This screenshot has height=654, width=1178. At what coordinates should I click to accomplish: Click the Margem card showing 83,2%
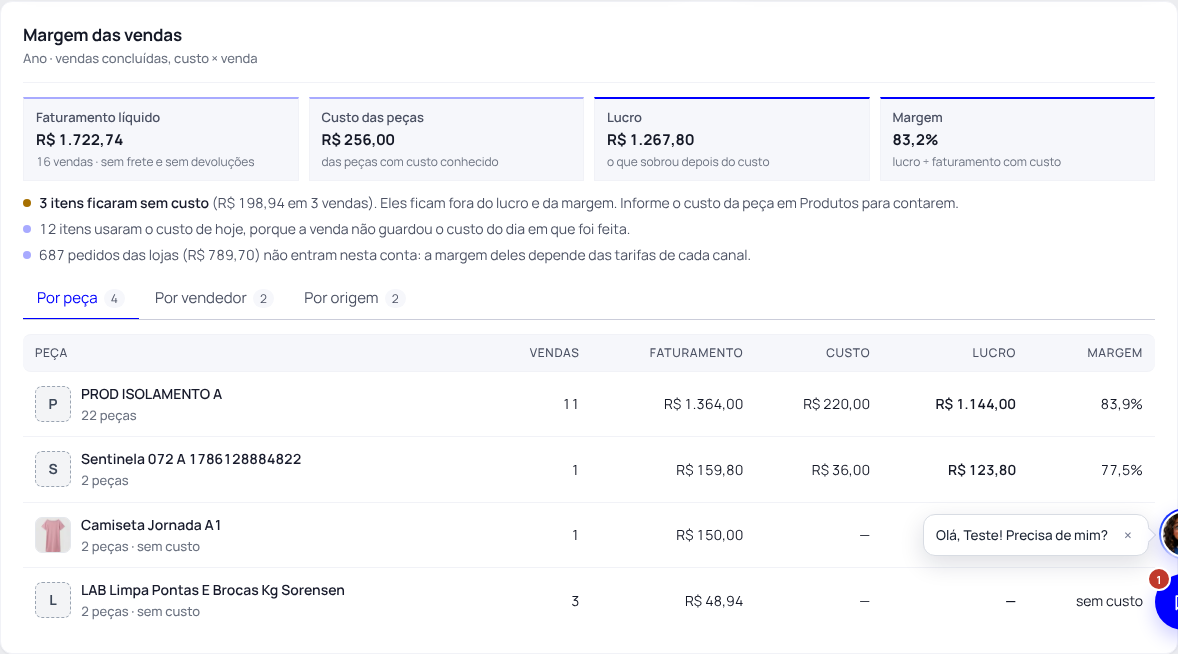tap(1017, 139)
